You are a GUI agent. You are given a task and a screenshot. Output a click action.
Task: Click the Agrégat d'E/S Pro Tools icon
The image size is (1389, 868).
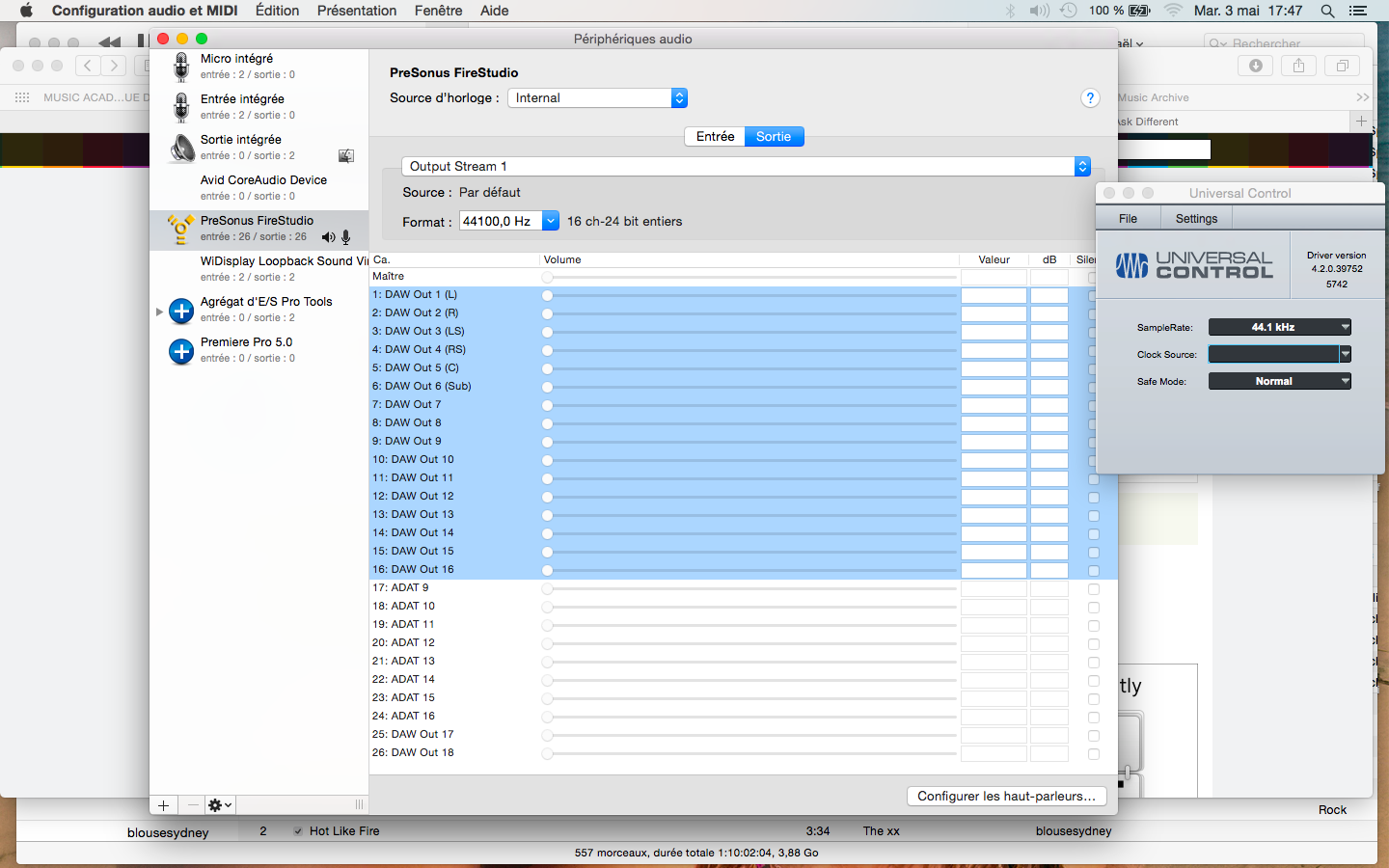(181, 311)
